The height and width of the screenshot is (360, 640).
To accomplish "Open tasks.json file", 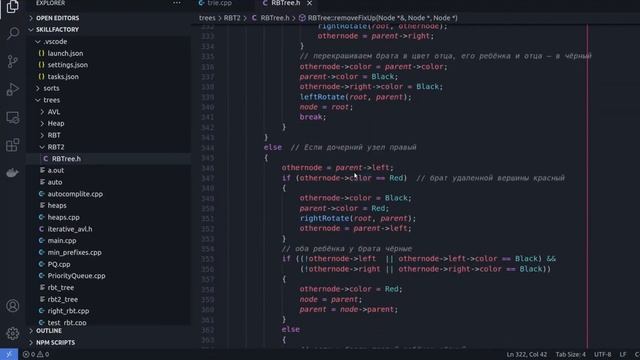I will [x=63, y=77].
